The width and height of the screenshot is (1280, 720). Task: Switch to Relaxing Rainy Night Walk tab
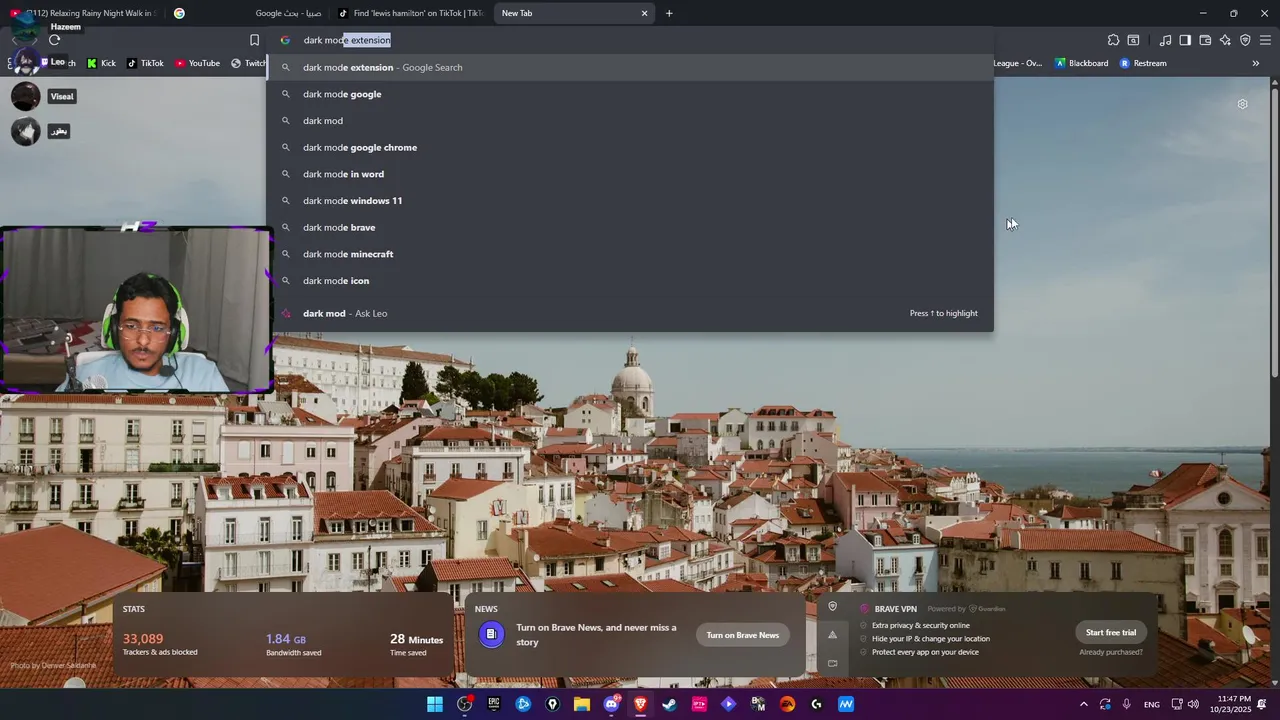point(82,13)
